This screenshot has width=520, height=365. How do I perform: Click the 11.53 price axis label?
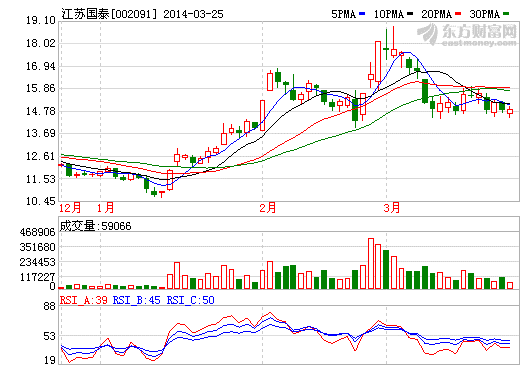coord(41,179)
